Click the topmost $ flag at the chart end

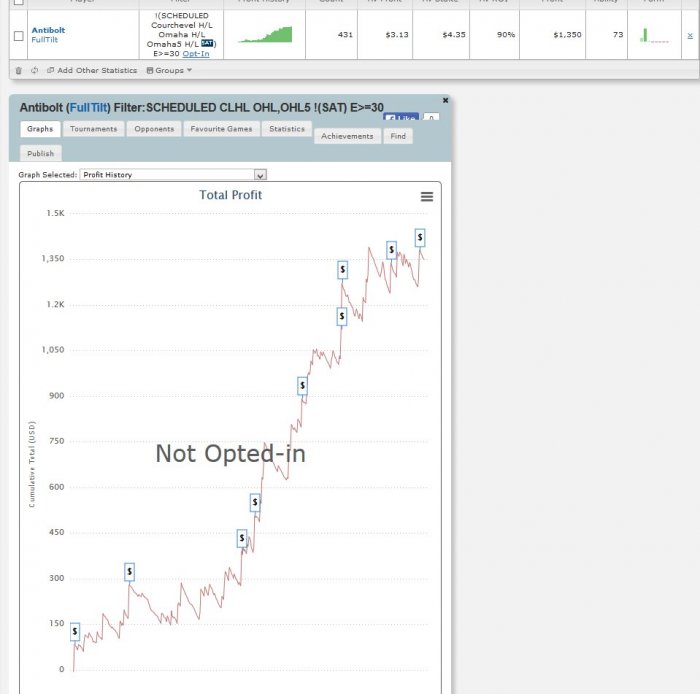click(x=420, y=238)
